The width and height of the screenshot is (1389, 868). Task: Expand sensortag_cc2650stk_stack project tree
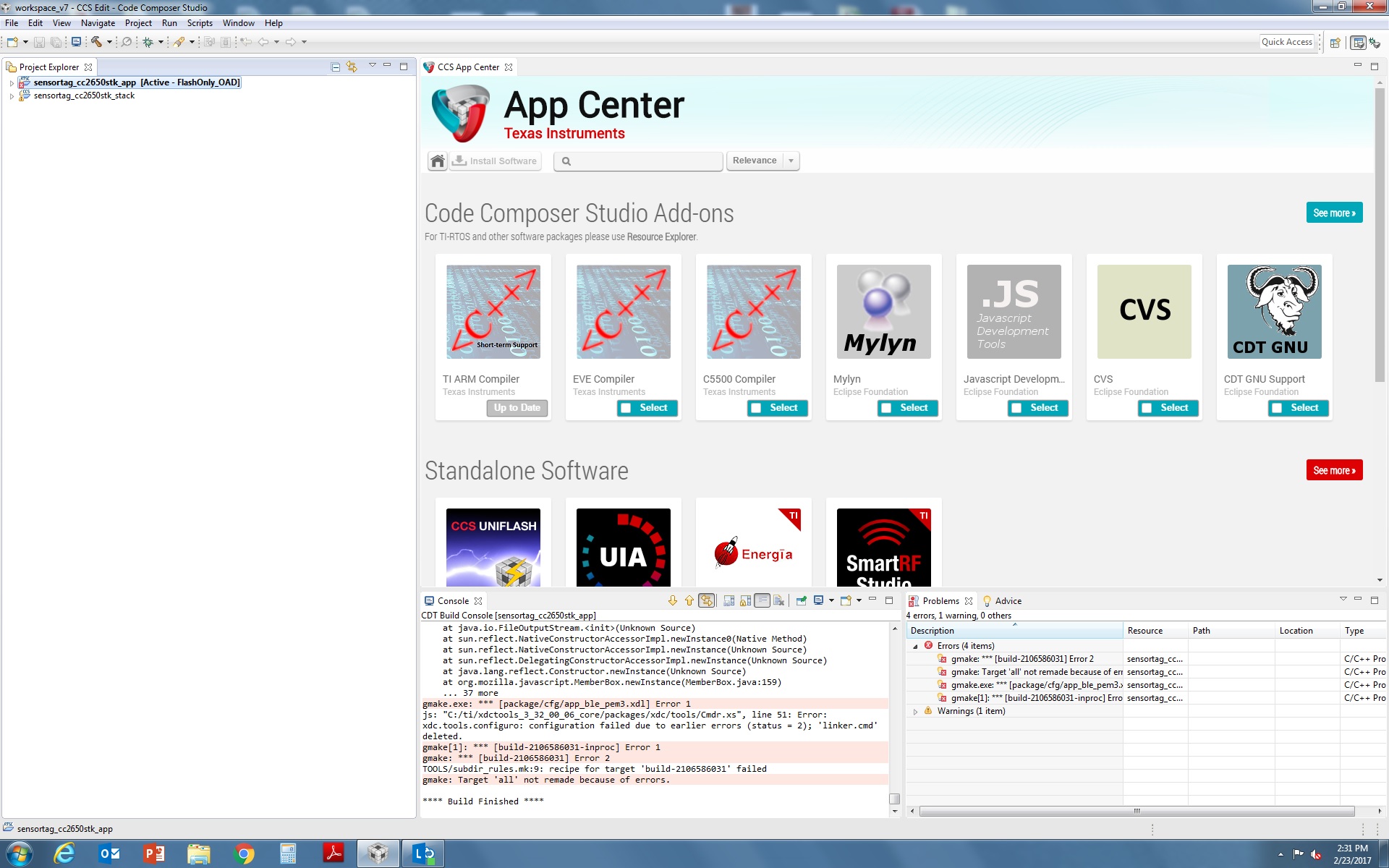12,96
